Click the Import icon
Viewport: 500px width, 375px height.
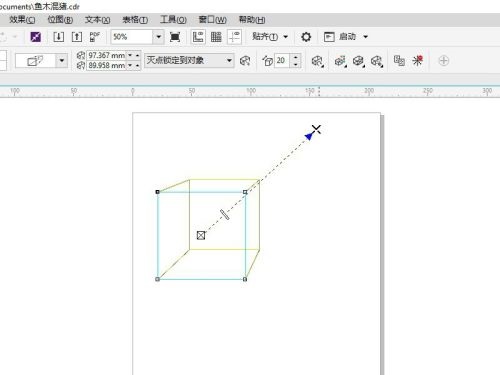tap(59, 36)
